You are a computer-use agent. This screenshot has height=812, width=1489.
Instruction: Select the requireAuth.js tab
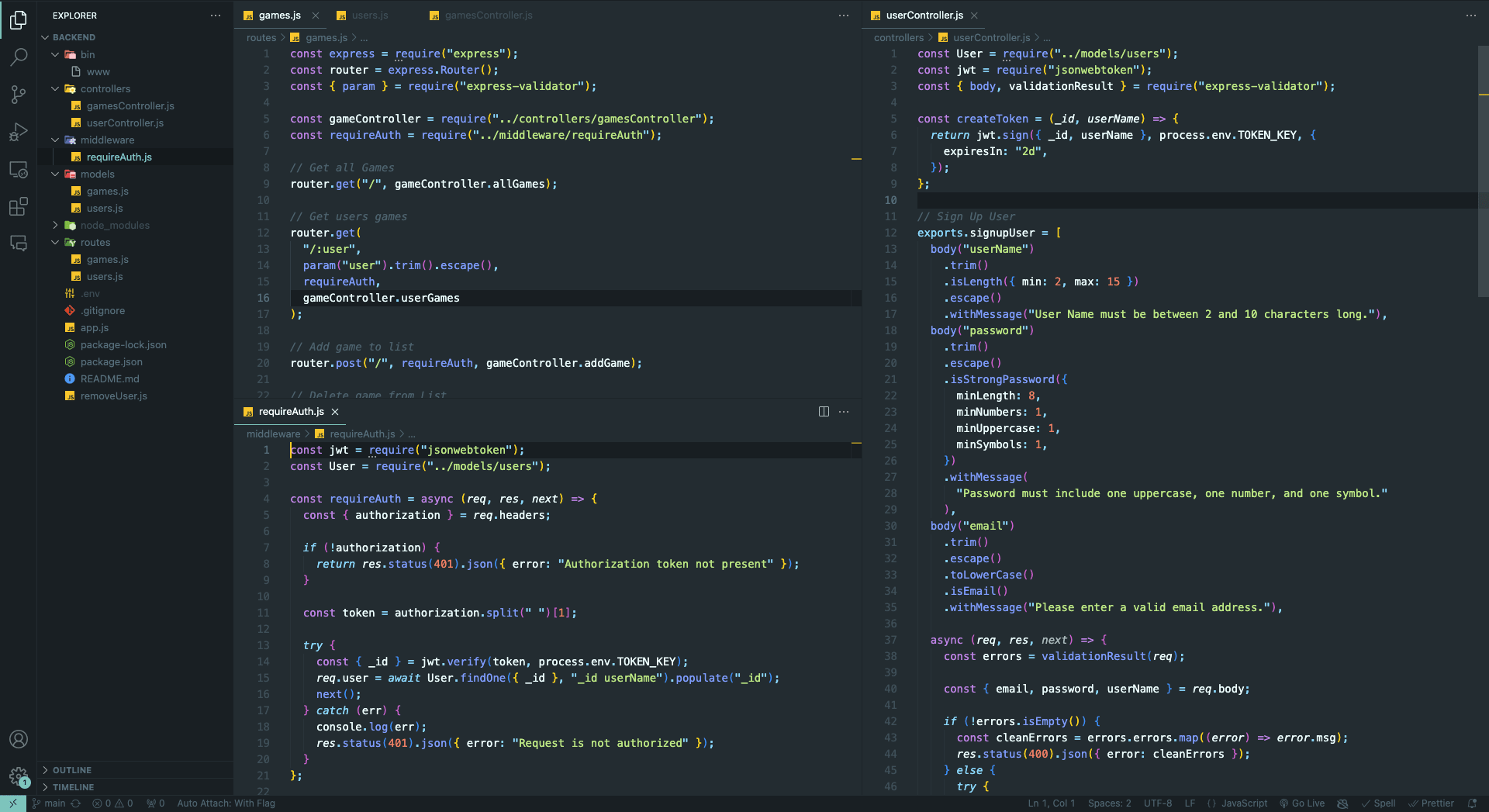[291, 412]
